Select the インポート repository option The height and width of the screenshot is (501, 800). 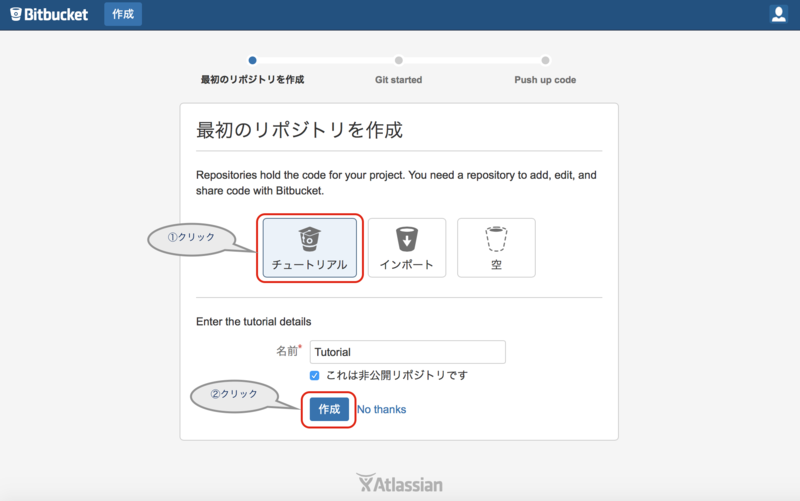[x=407, y=248]
